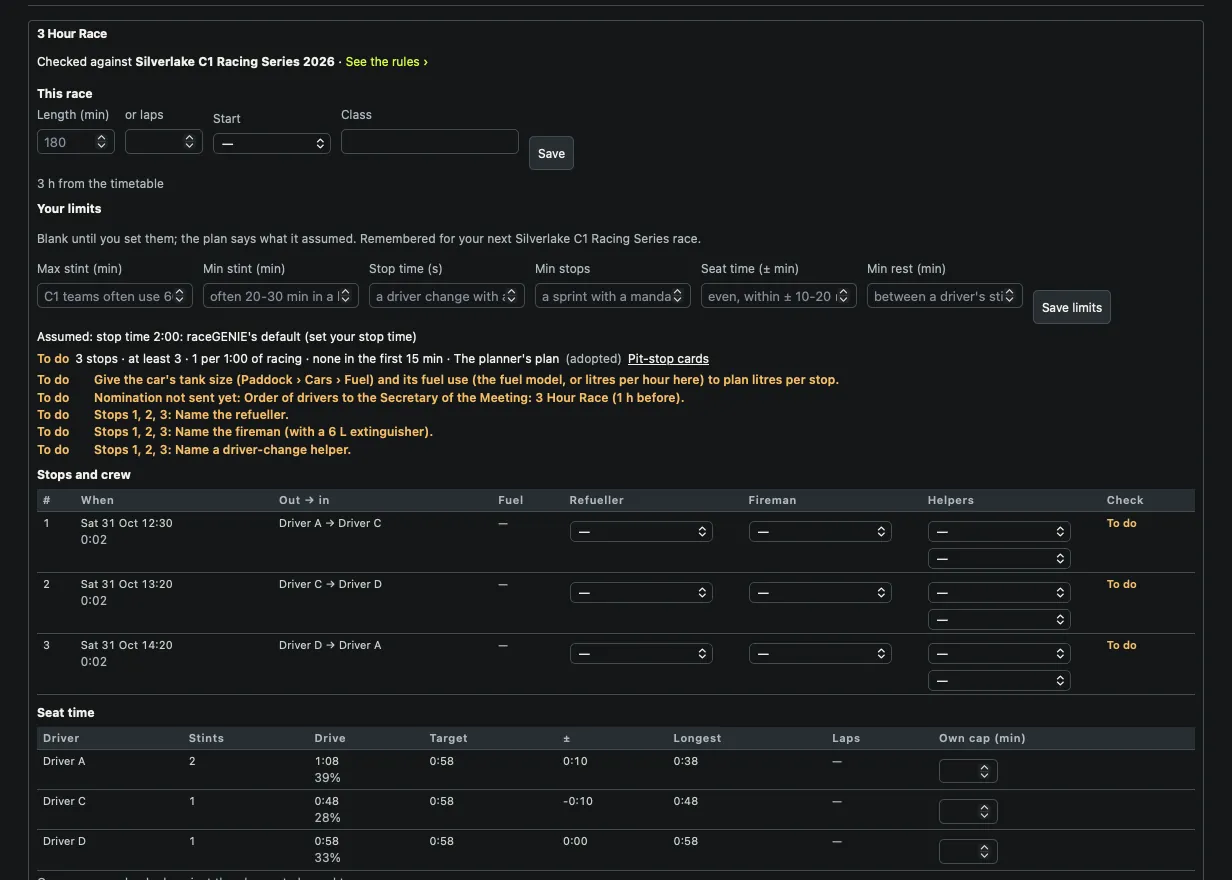Click the Stop time (s) field

point(446,296)
